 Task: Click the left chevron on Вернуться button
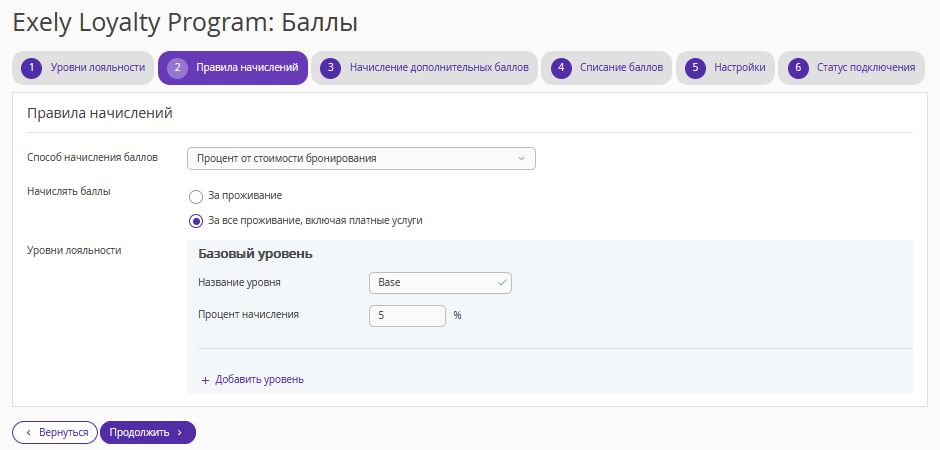28,433
